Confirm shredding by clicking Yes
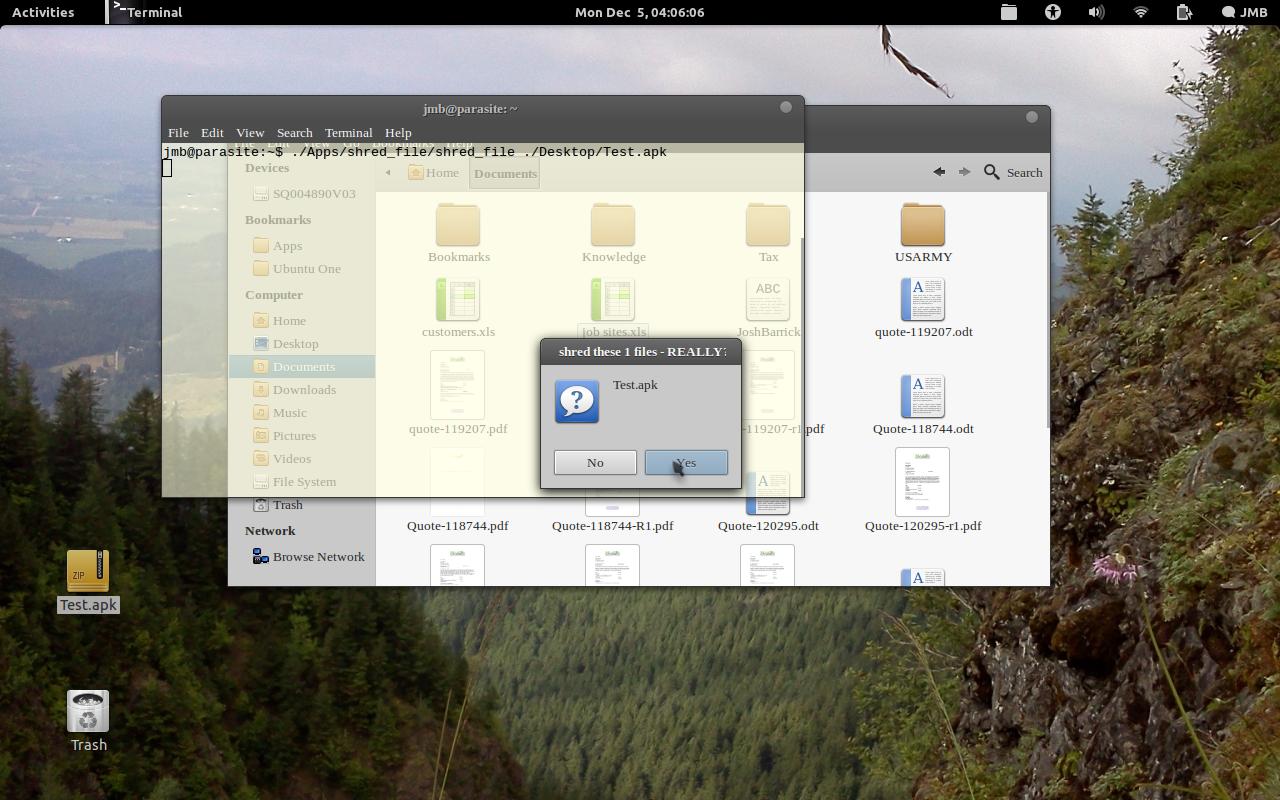The width and height of the screenshot is (1280, 800). 686,462
